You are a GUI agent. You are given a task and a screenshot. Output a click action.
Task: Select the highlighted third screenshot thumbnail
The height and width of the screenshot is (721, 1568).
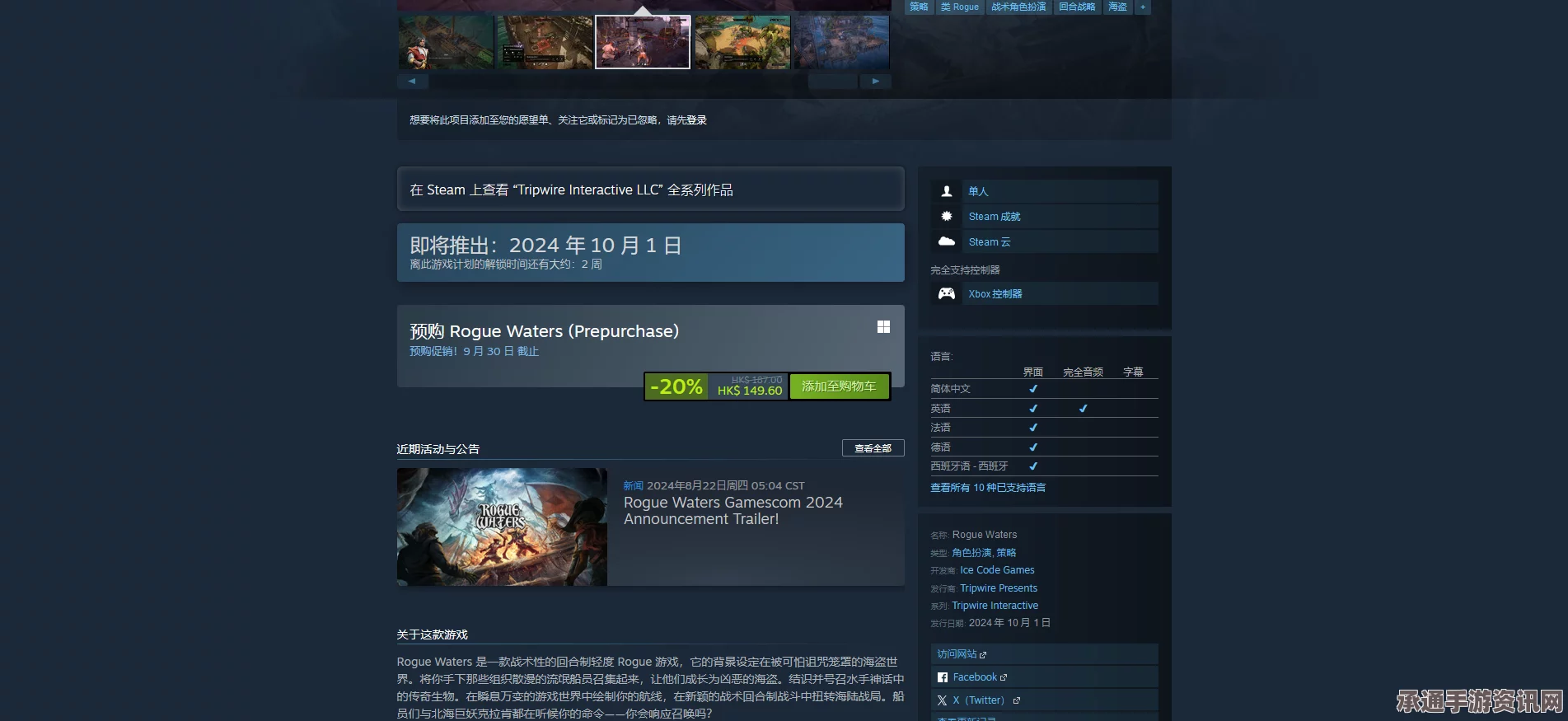coord(643,42)
